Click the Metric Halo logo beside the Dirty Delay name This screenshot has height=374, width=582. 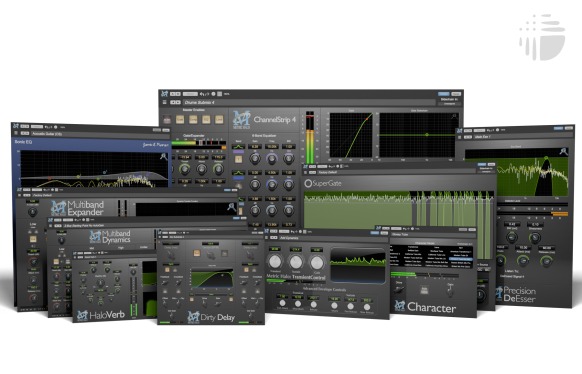click(x=193, y=316)
